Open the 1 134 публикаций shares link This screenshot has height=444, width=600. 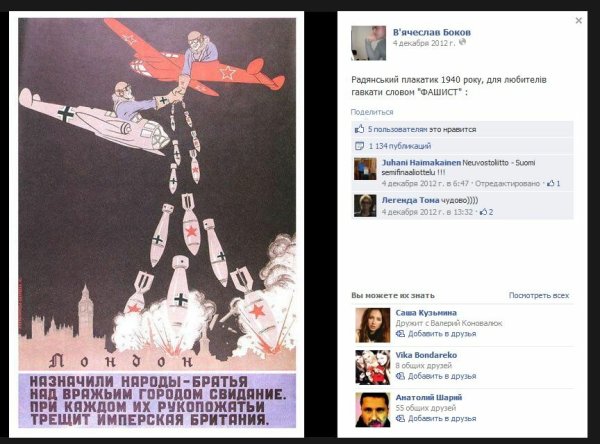[x=400, y=146]
